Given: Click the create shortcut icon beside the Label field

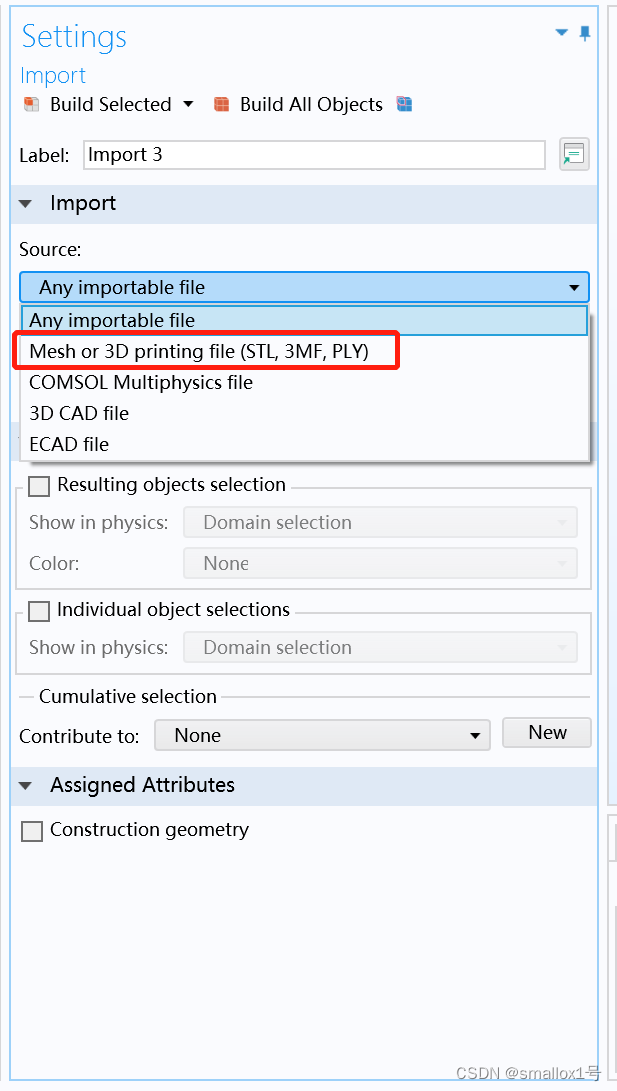Looking at the screenshot, I should point(574,154).
